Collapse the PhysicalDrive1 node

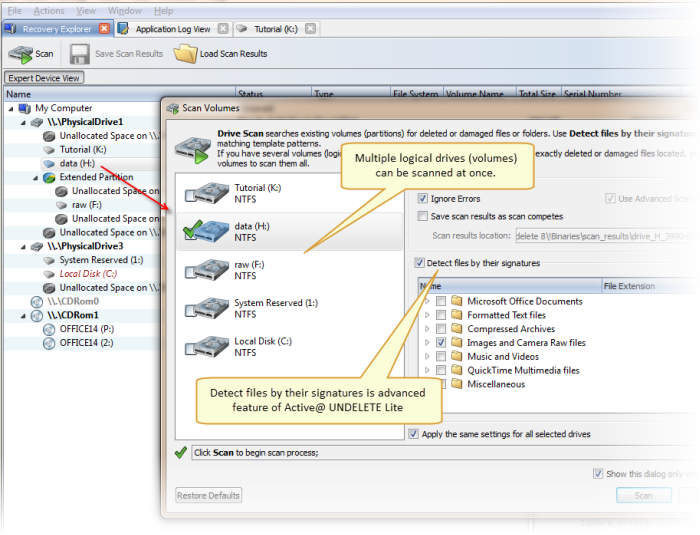click(x=23, y=122)
